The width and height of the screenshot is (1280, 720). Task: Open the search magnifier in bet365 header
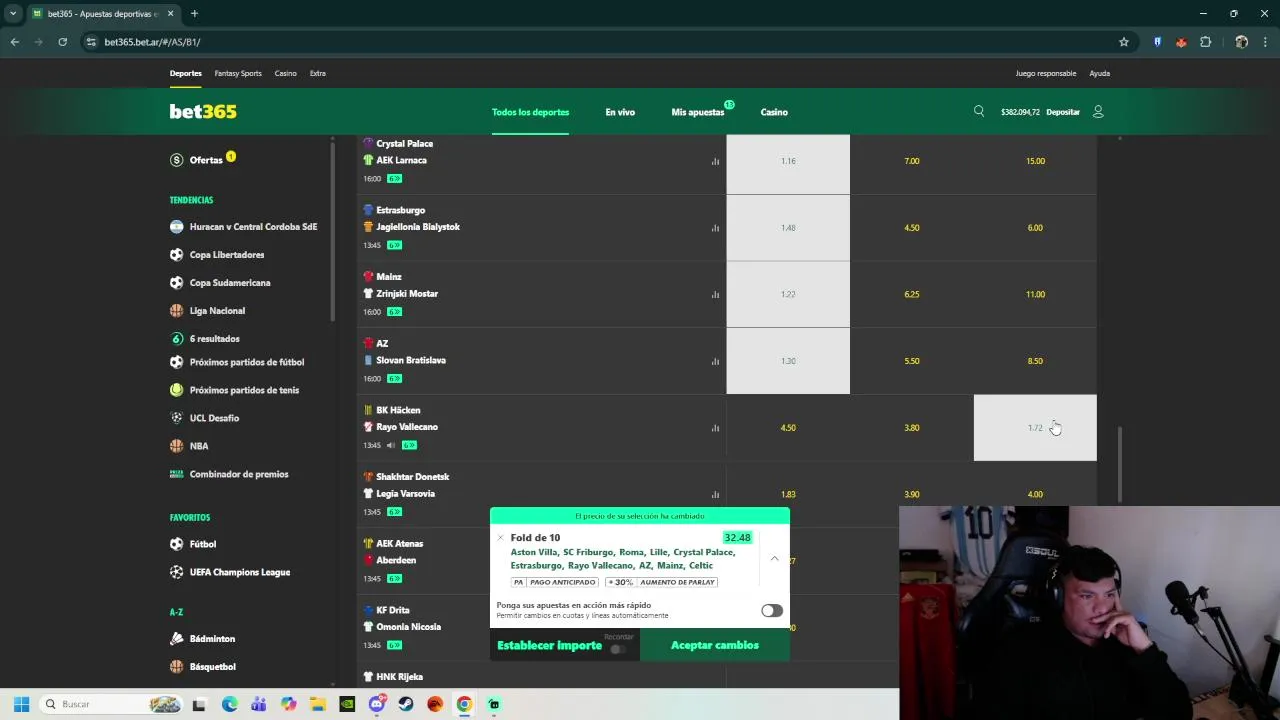point(979,111)
